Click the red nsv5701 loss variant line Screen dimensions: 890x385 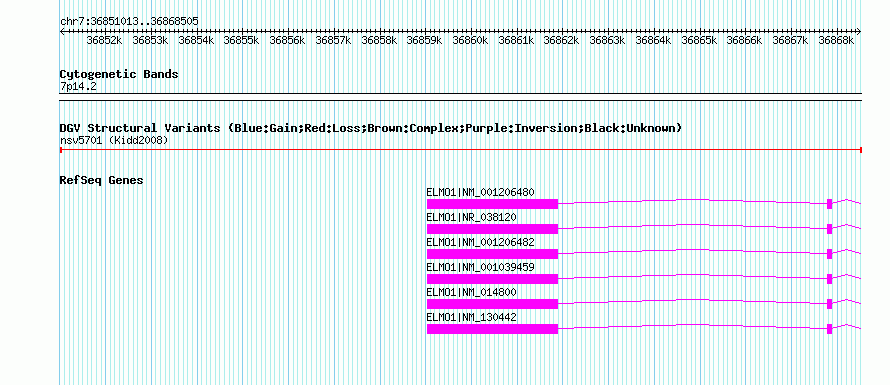pyautogui.click(x=460, y=150)
